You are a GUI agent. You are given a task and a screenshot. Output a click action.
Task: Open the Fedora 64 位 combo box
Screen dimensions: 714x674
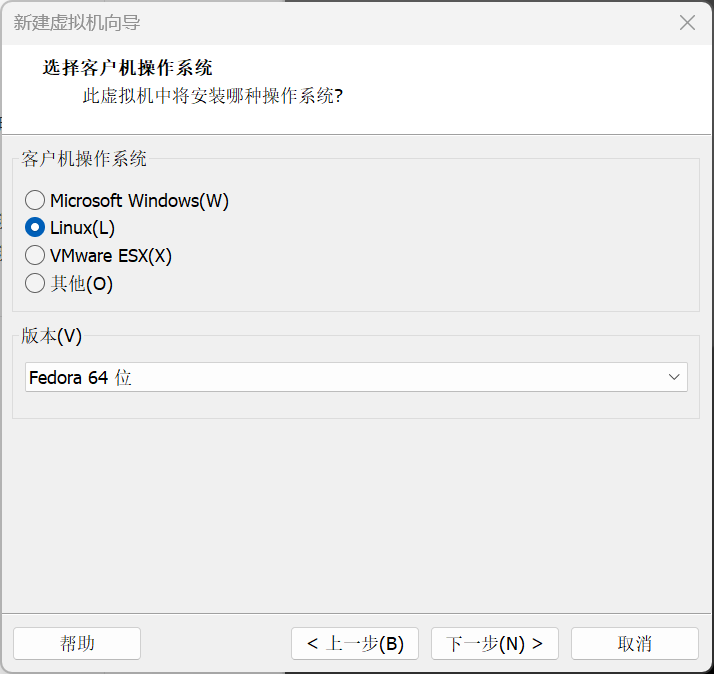[340, 377]
